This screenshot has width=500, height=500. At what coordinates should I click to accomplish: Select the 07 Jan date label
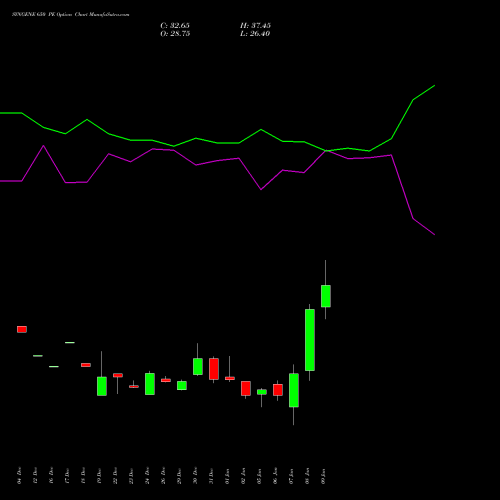tap(291, 475)
